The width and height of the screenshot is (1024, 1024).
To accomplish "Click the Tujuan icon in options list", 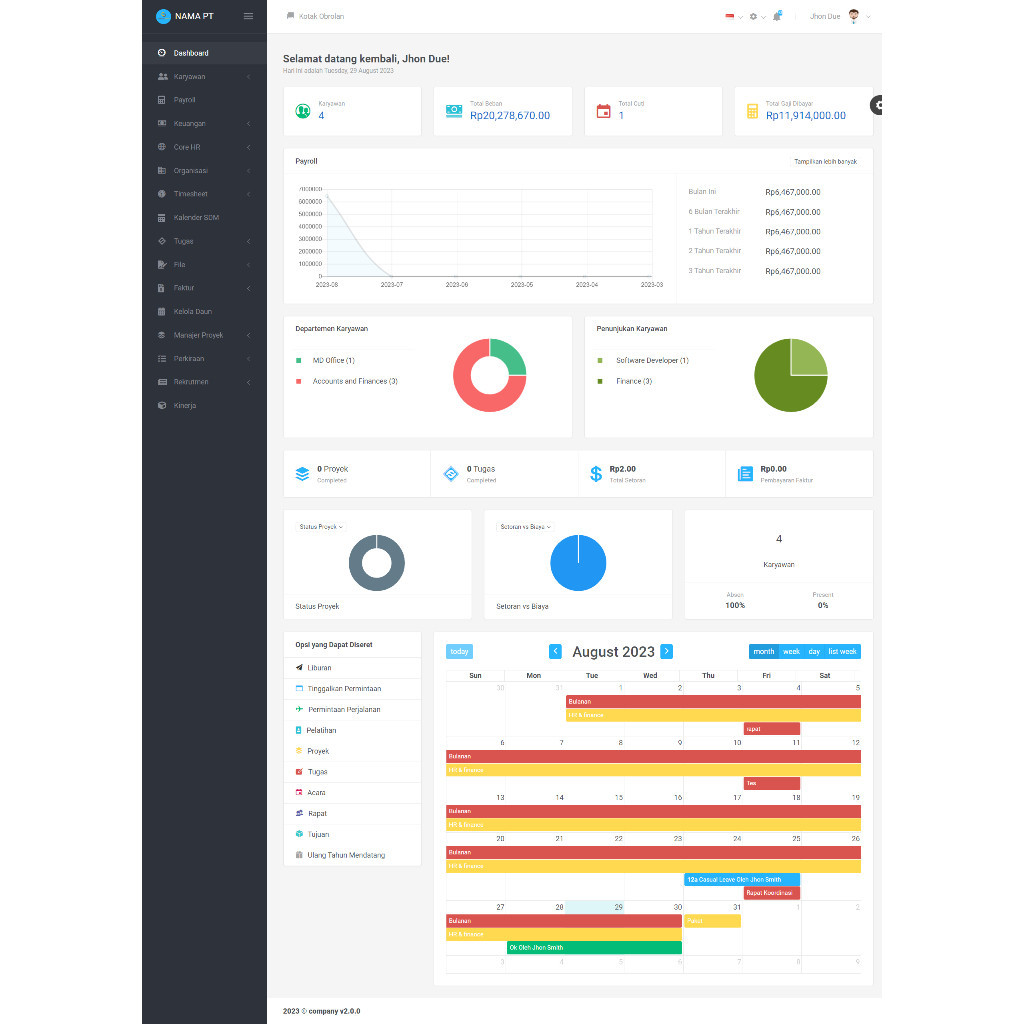I will tap(299, 834).
